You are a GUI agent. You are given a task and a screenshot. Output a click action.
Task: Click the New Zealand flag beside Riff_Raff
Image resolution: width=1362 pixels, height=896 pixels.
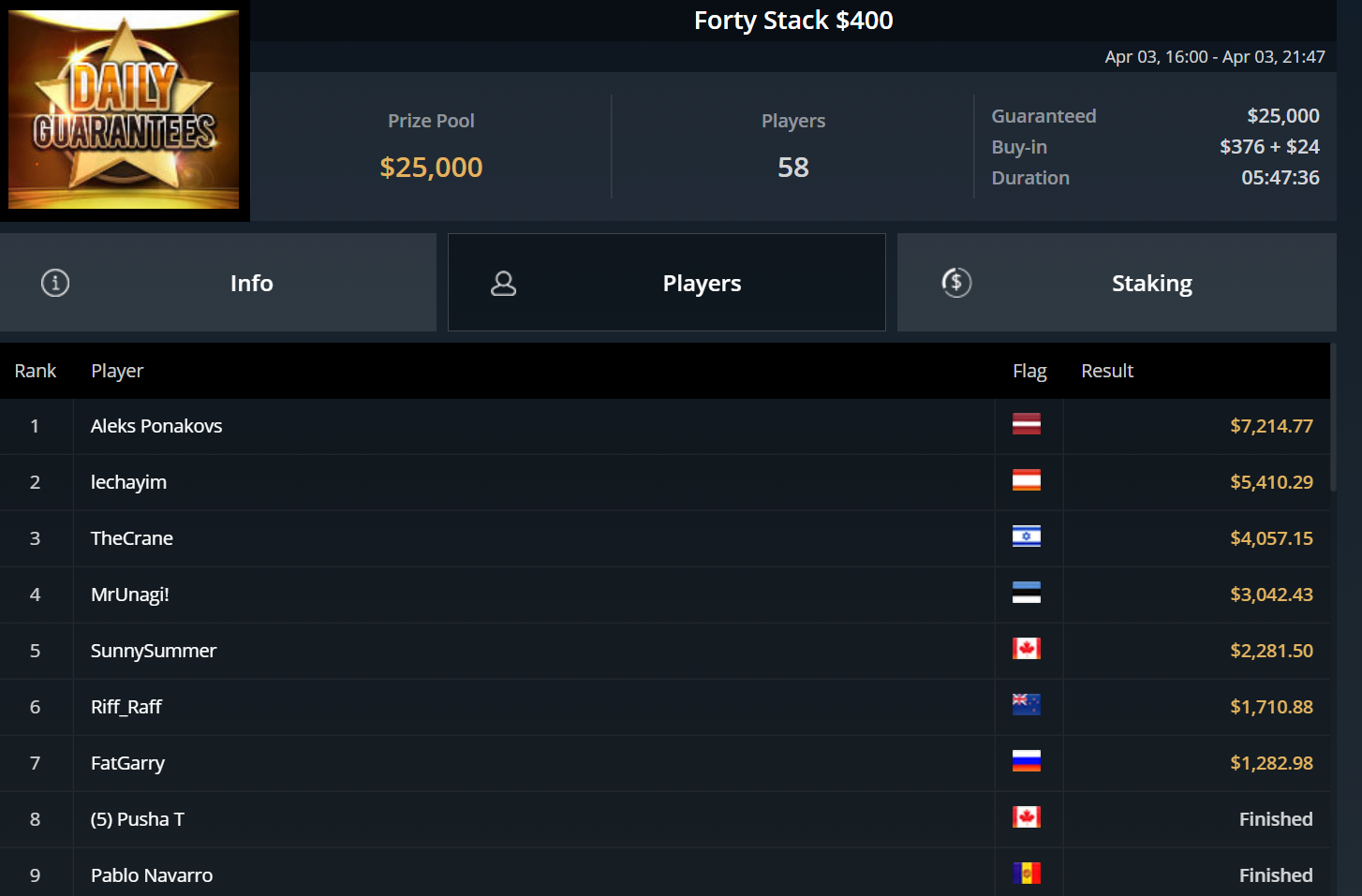pos(1027,705)
